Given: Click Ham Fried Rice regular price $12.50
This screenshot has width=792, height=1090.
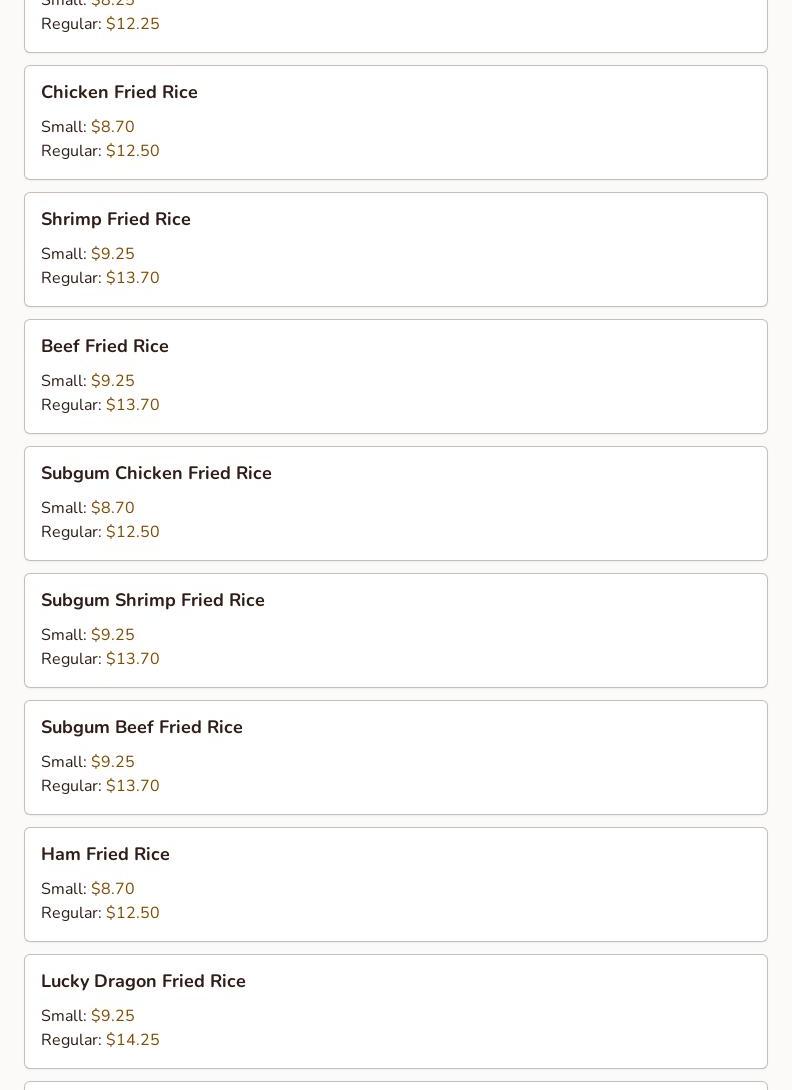Looking at the screenshot, I should click(132, 913).
